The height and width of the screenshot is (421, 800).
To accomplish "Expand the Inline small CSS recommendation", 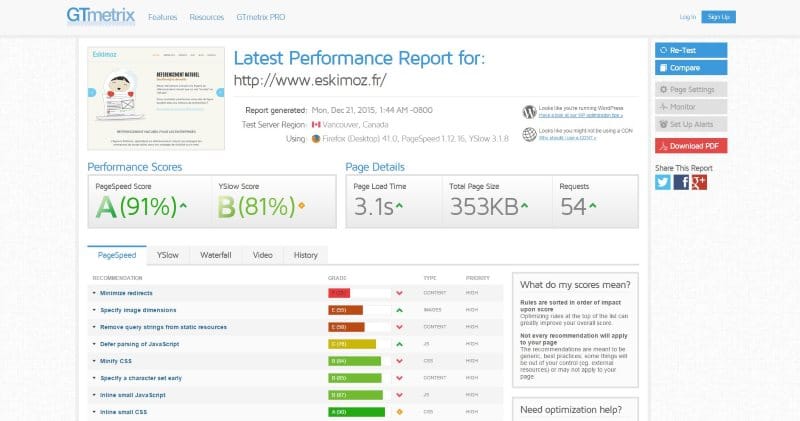I will 123,412.
